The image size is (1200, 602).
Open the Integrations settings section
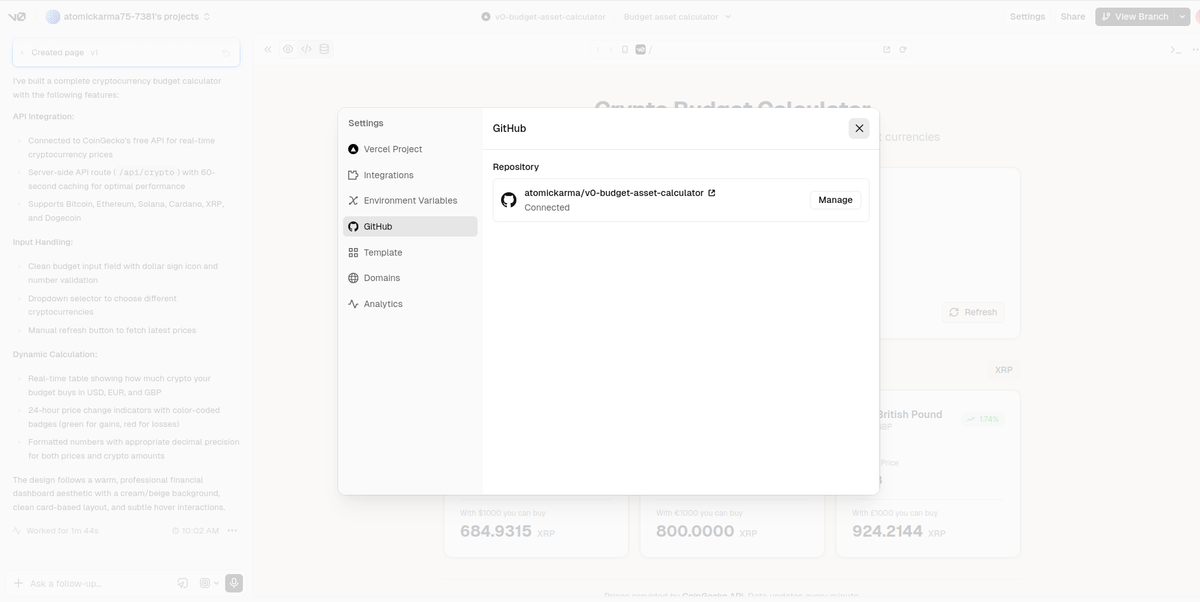pos(410,175)
